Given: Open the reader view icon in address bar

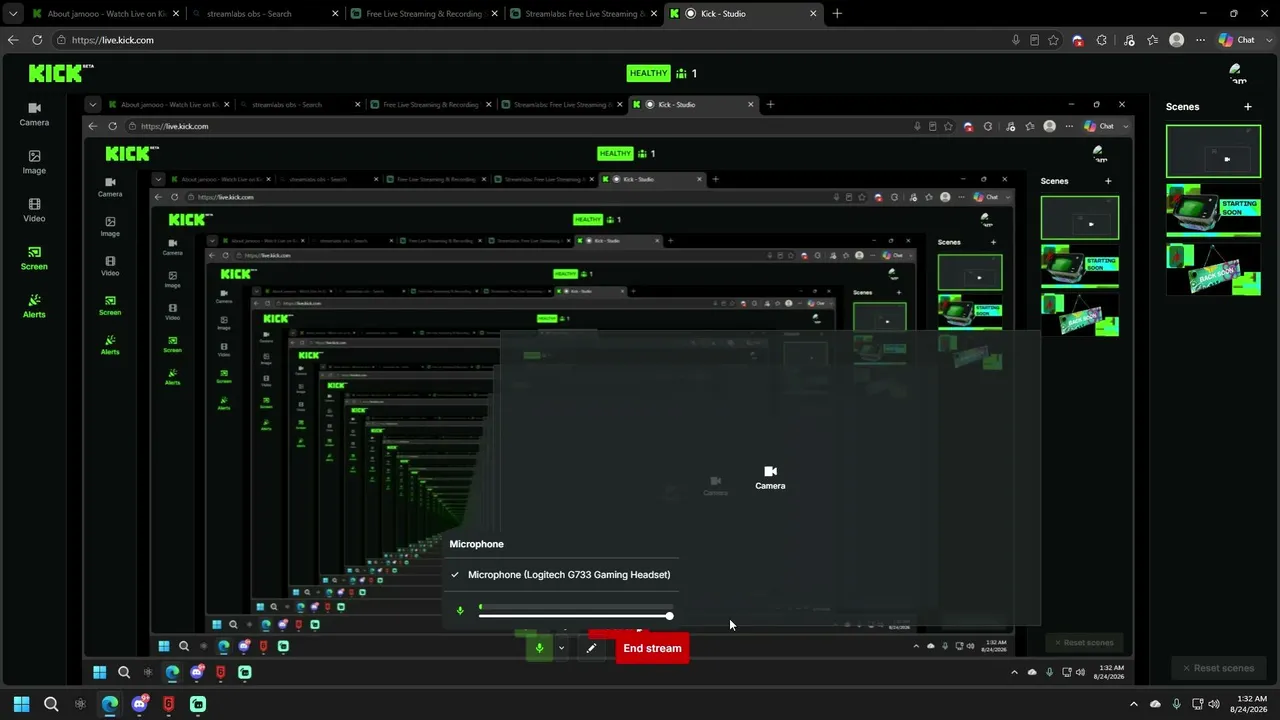Looking at the screenshot, I should click(1034, 40).
